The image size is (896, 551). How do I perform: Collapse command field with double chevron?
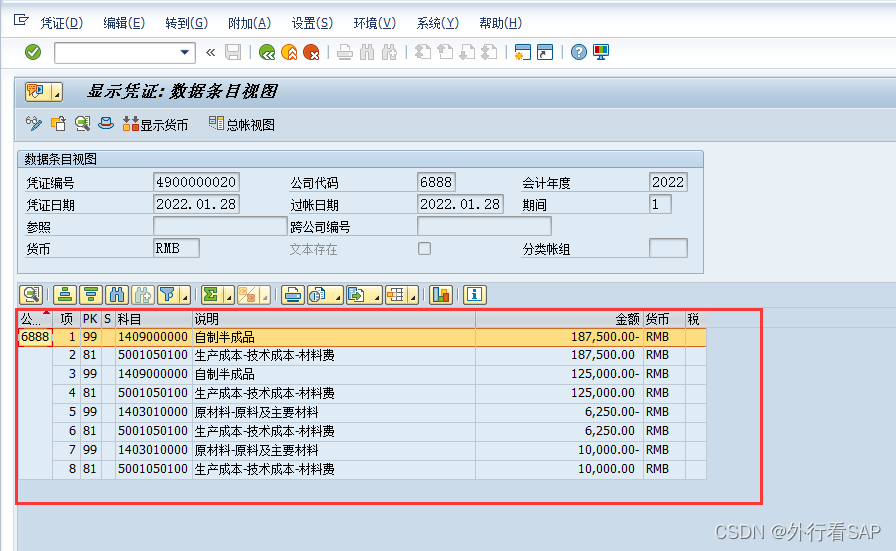tap(210, 53)
